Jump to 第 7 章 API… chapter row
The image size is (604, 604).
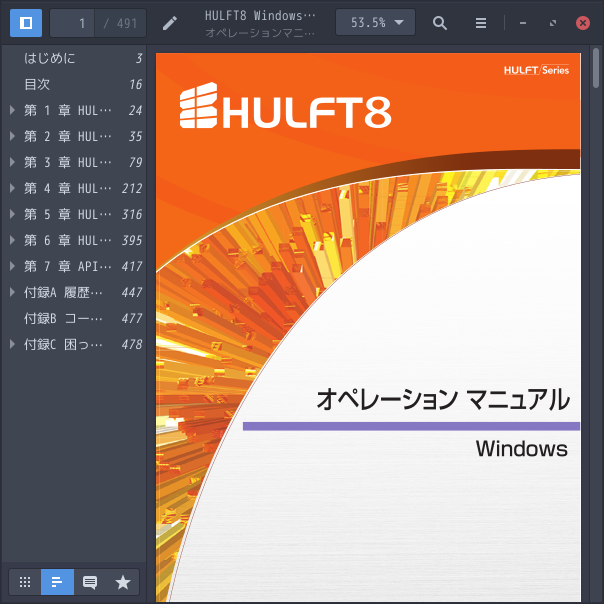[74, 266]
